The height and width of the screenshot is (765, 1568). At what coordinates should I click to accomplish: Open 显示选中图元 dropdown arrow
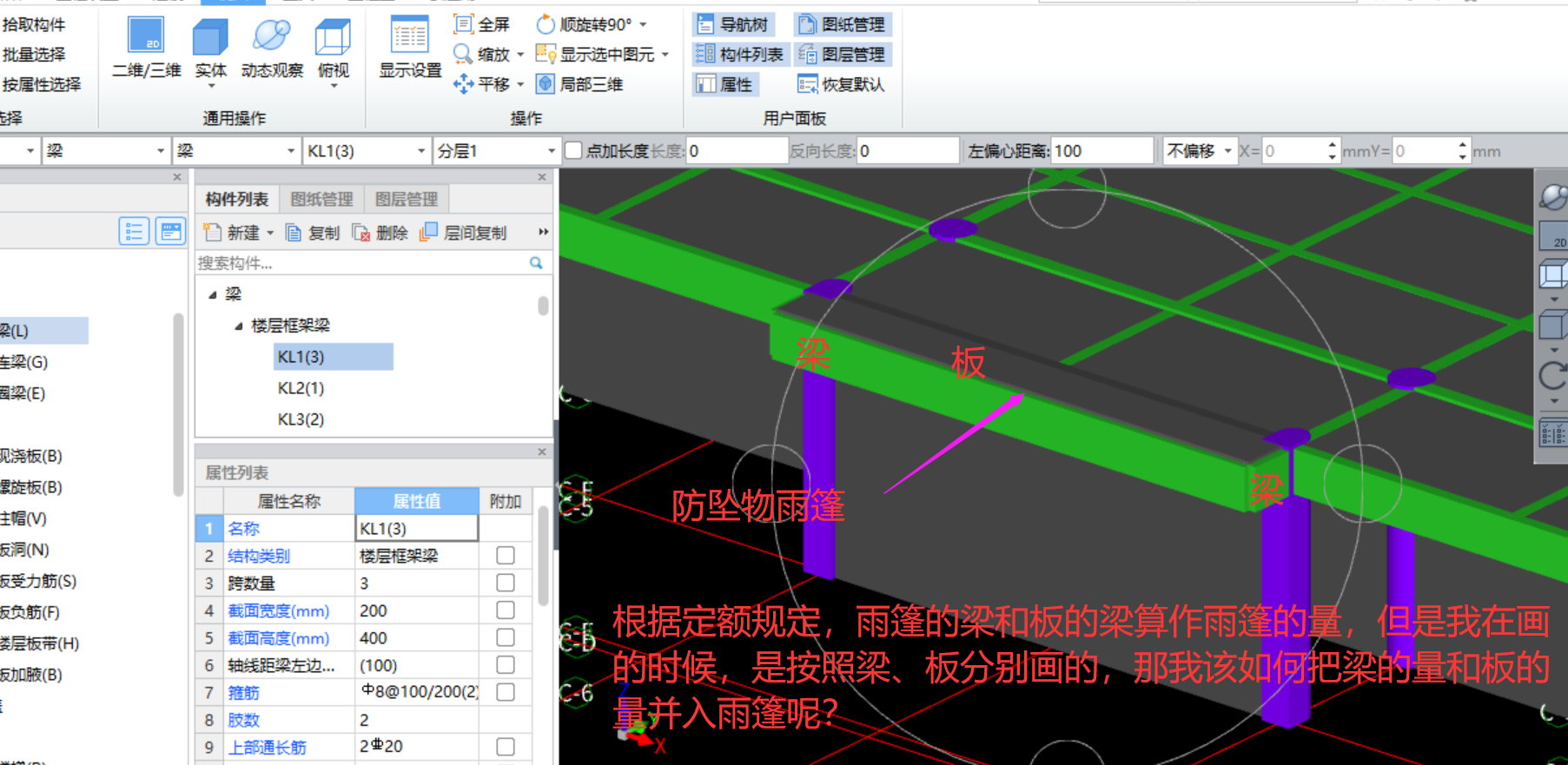tap(665, 55)
